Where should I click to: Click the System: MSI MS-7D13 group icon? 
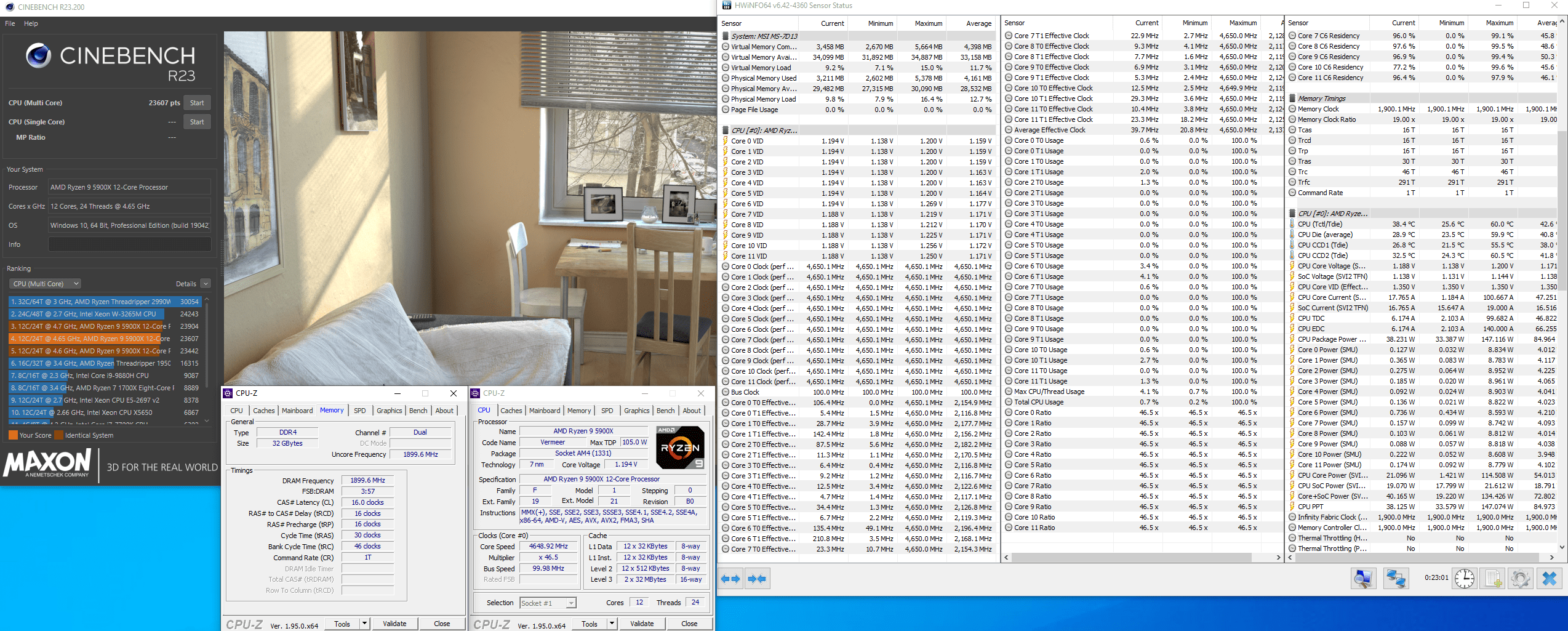pyautogui.click(x=726, y=36)
